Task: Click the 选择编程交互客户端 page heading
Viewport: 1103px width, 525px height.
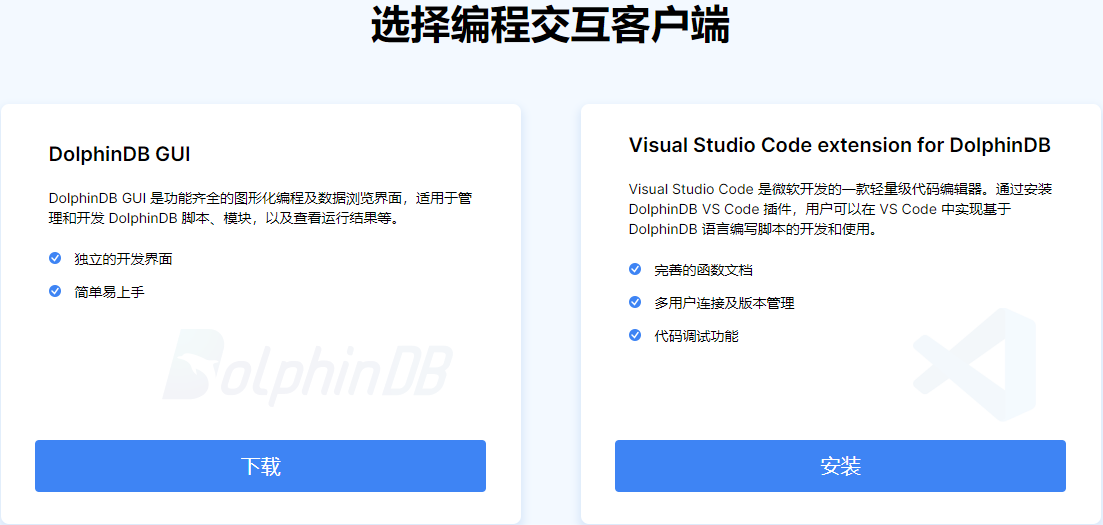Action: [550, 25]
